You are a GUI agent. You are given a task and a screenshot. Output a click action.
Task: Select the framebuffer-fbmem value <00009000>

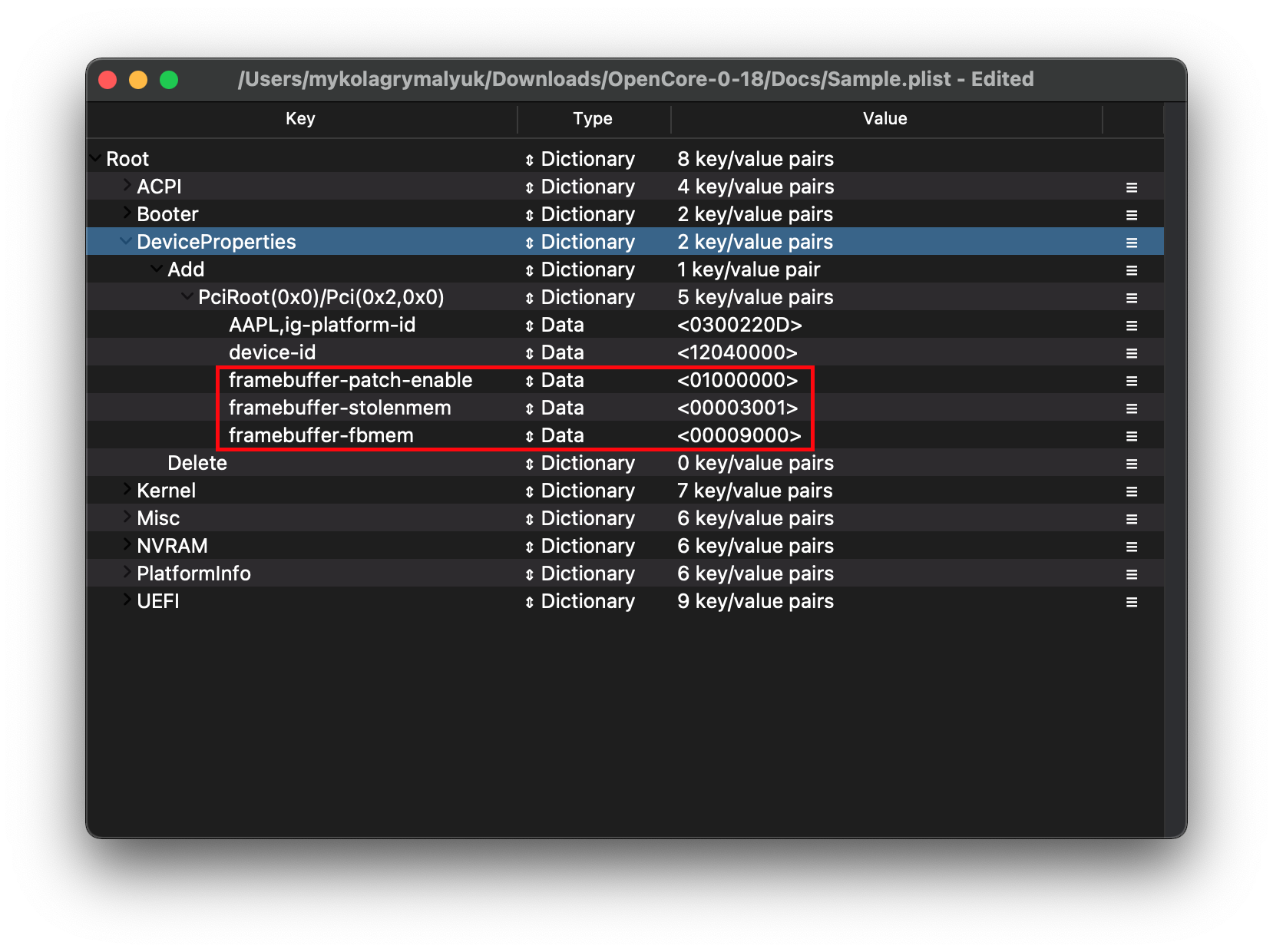[739, 436]
